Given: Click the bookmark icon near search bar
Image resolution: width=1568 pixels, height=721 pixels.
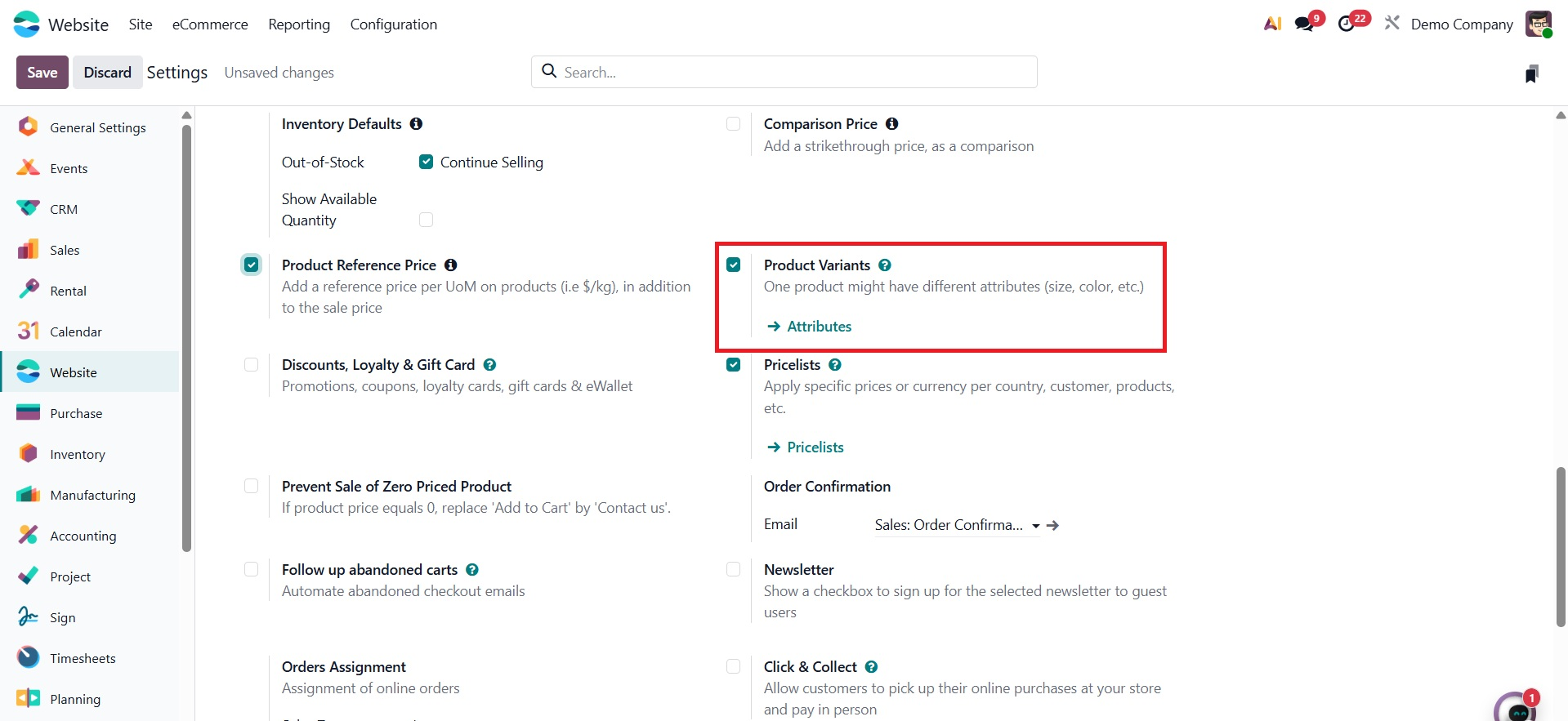Looking at the screenshot, I should pos(1532,73).
